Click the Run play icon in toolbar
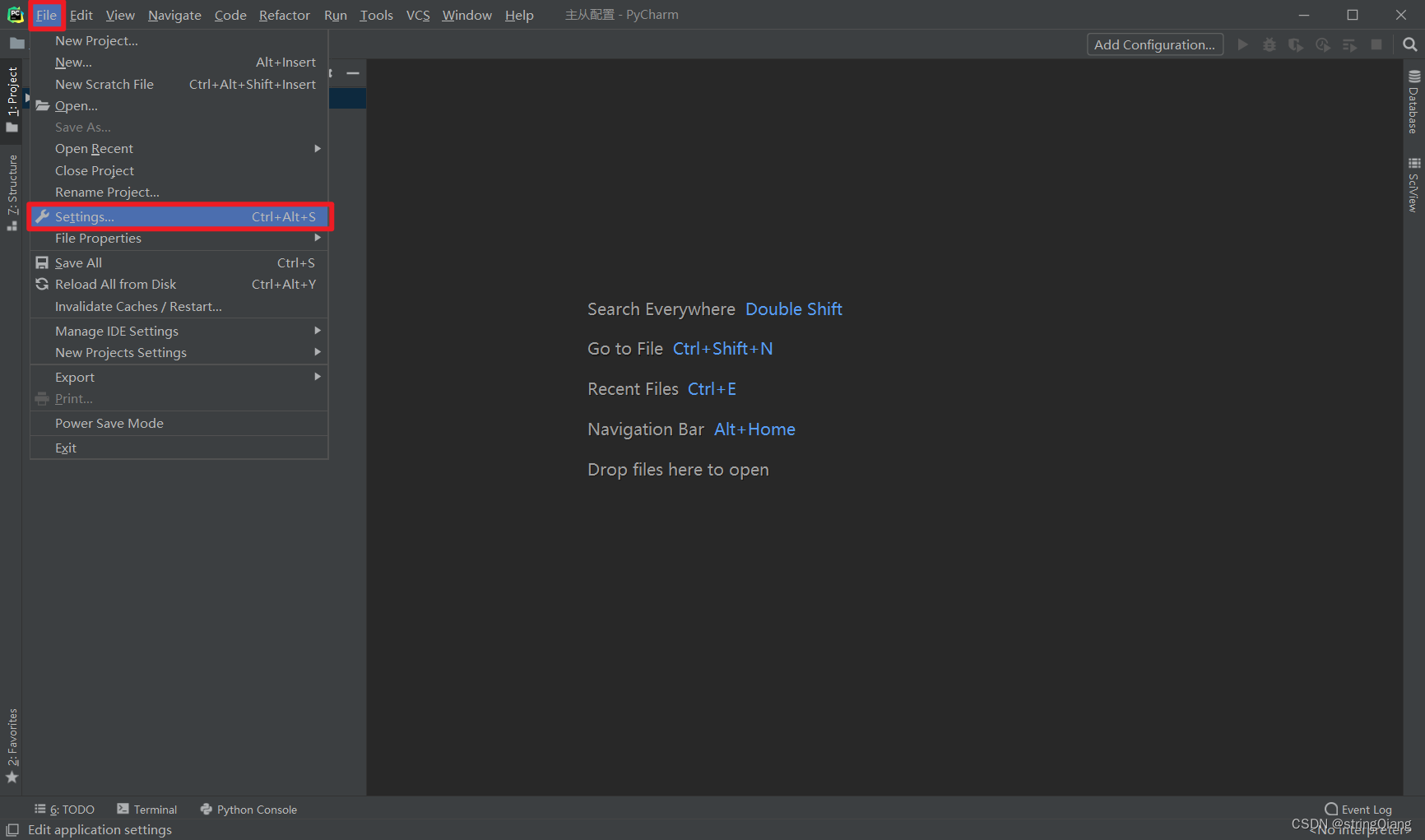1425x840 pixels. 1242,44
